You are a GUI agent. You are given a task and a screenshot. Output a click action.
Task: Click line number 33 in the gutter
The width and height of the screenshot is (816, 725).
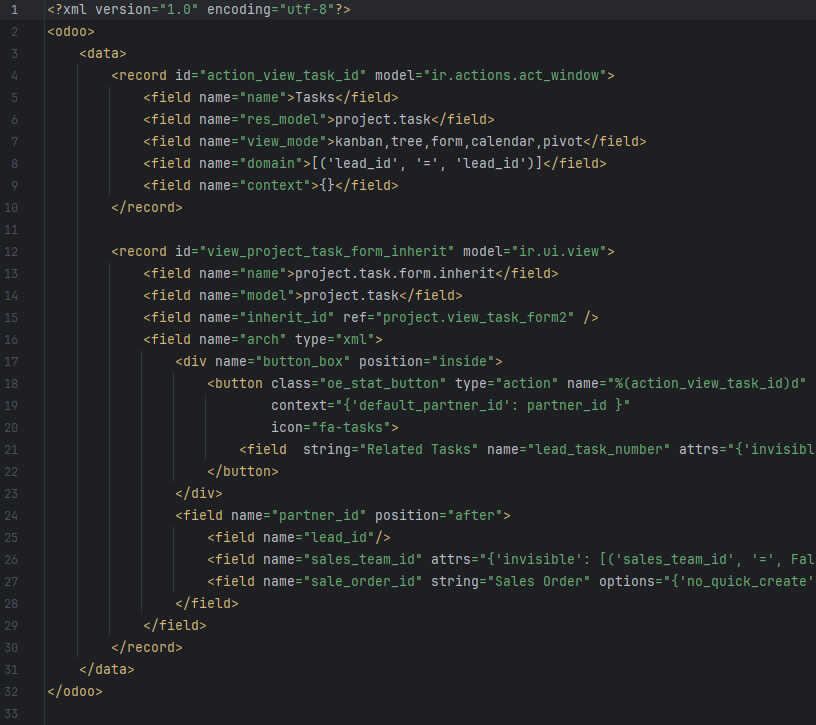pos(11,714)
